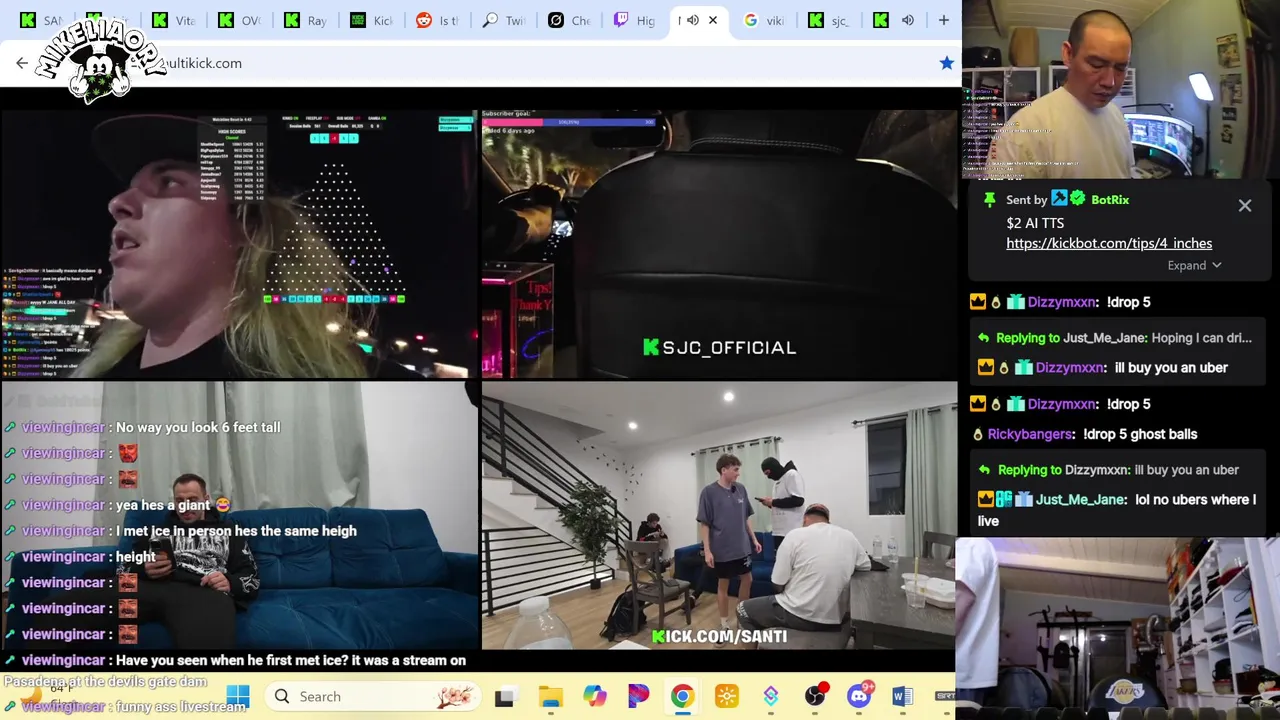This screenshot has width=1280, height=720.
Task: Go back using the browser back arrow
Action: point(22,63)
